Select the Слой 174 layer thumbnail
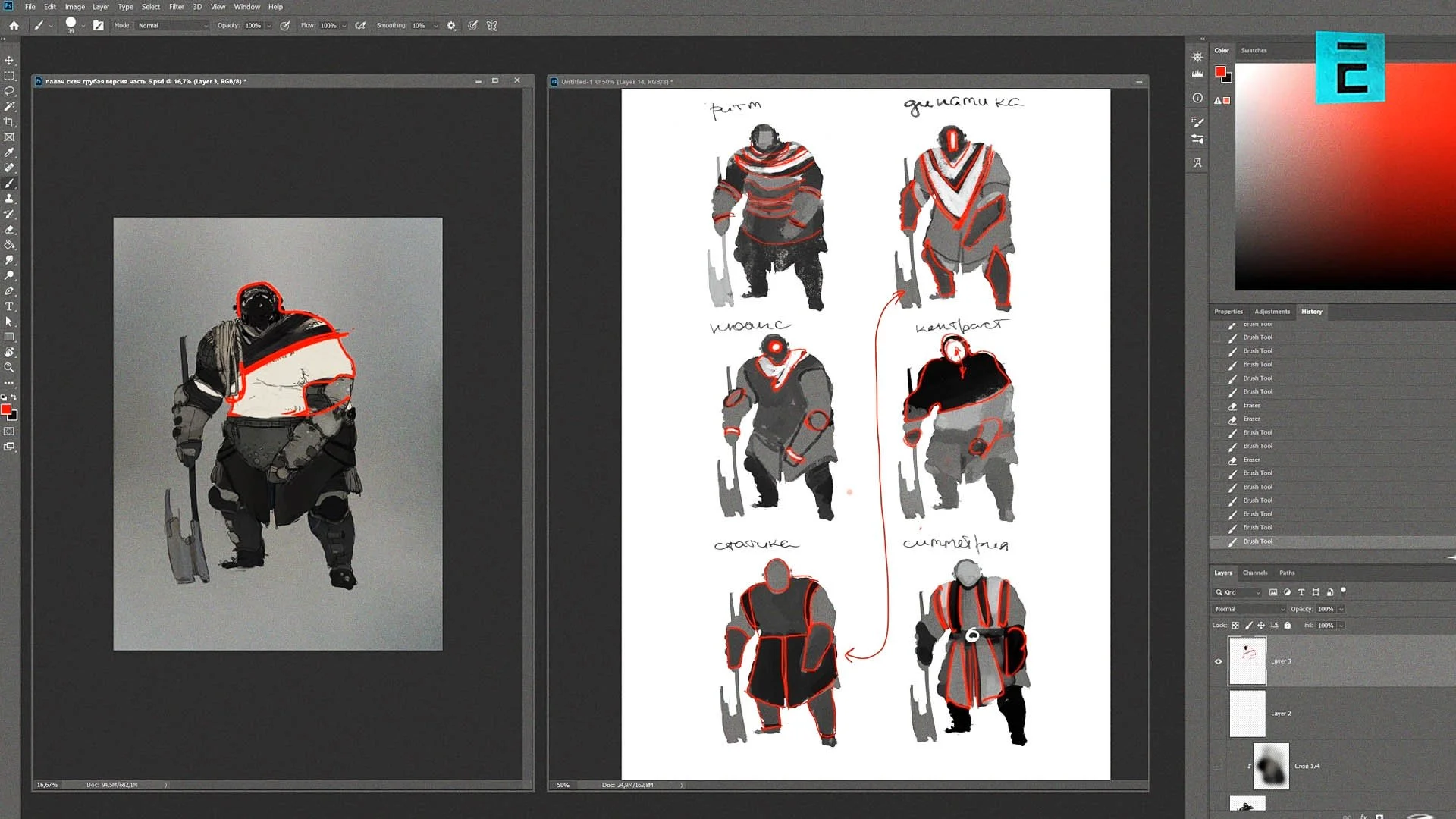This screenshot has height=819, width=1456. point(1271,766)
